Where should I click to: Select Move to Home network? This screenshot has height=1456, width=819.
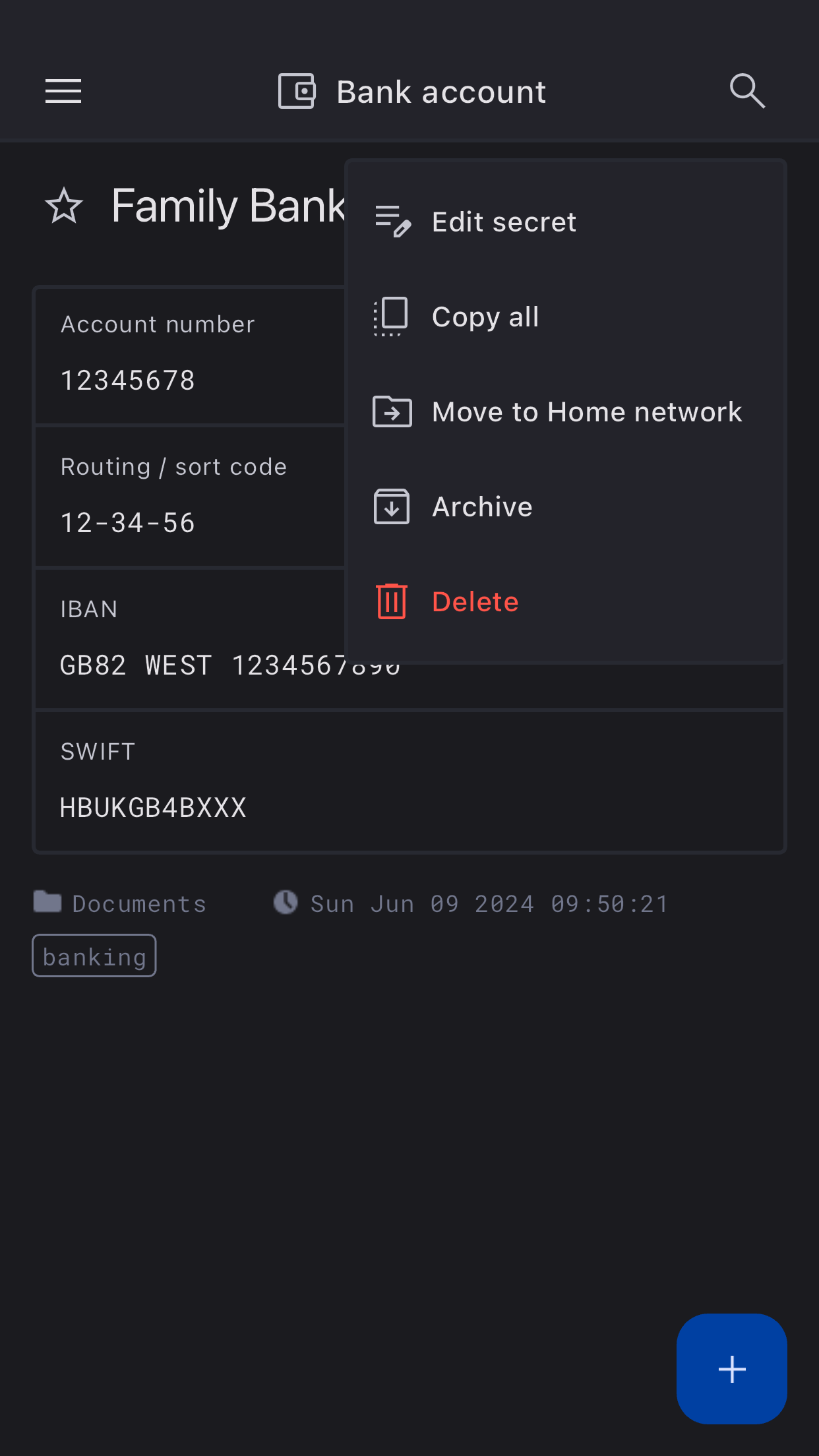(x=586, y=412)
